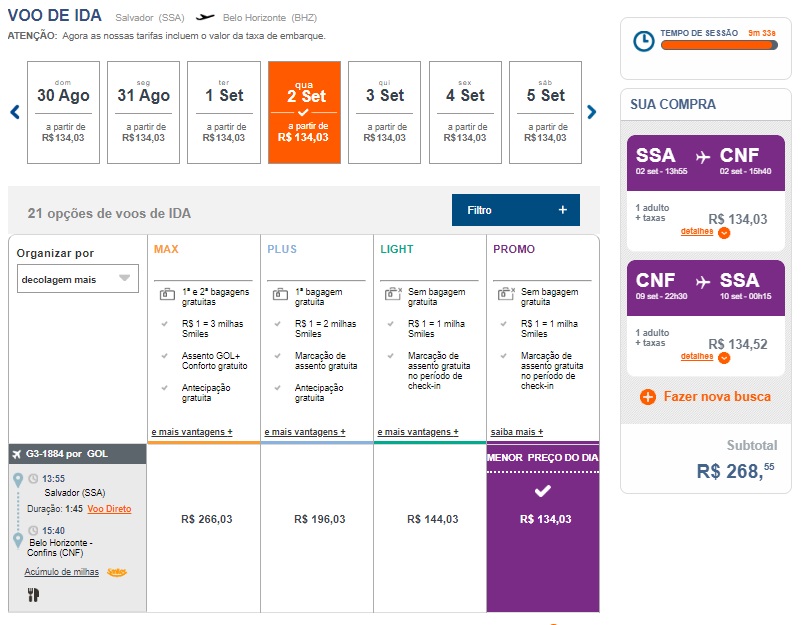Select the 31 Ago date tab
The height and width of the screenshot is (625, 805).
click(143, 112)
